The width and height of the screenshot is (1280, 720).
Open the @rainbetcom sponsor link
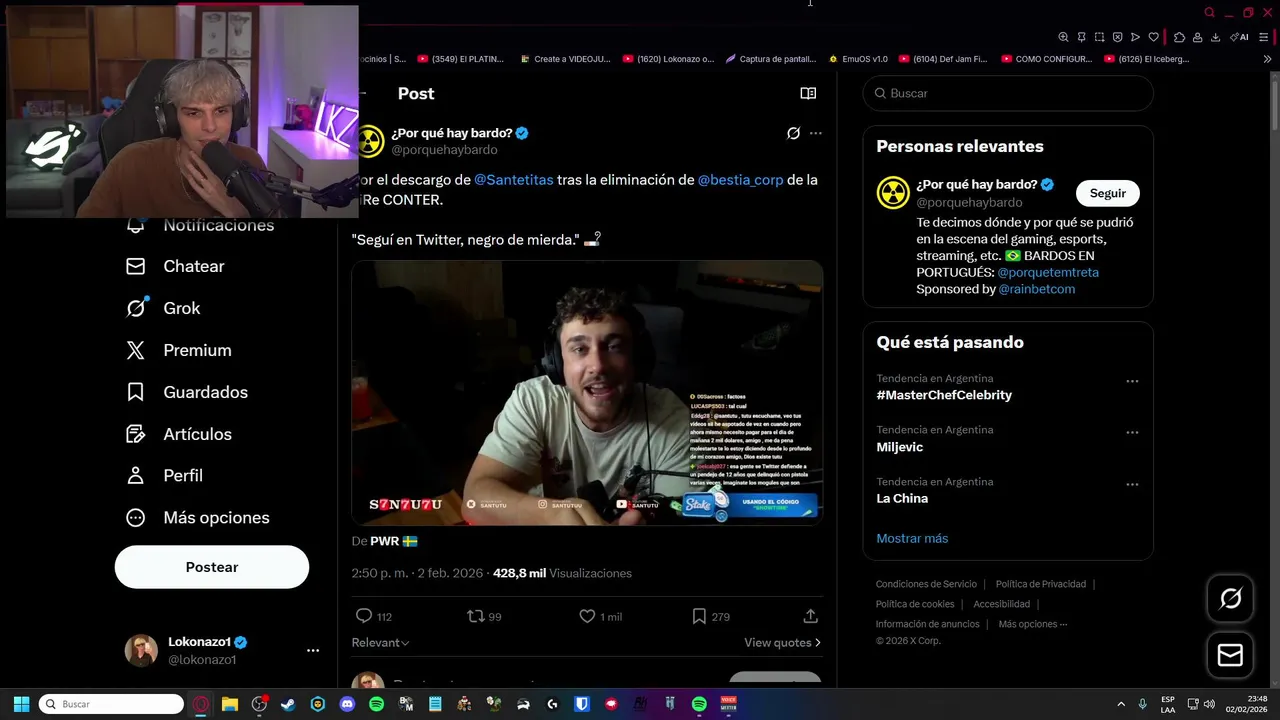click(x=1037, y=289)
